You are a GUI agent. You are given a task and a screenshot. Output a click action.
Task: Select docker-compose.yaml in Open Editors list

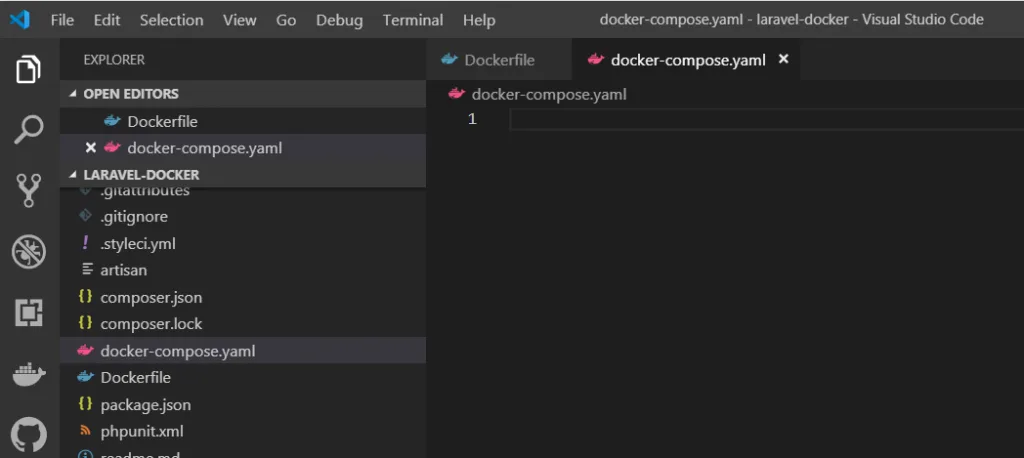point(243,148)
